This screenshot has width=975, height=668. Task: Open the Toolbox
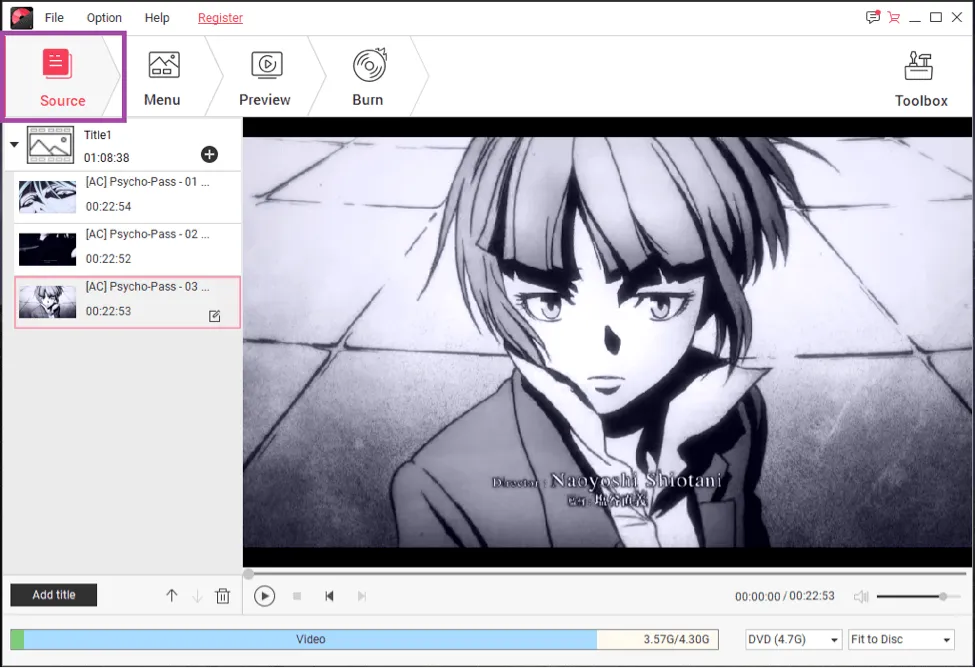point(921,79)
